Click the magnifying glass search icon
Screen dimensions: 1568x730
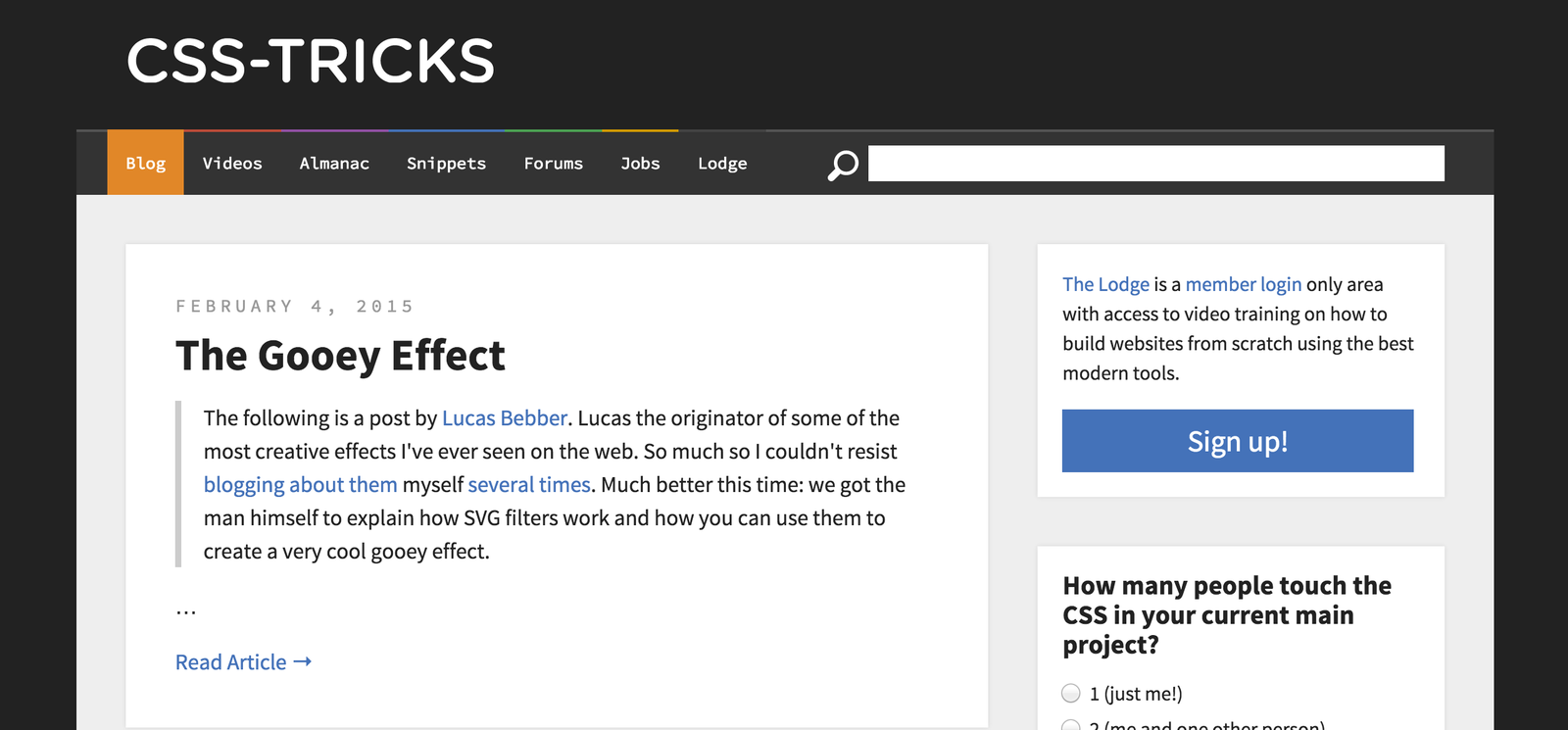click(843, 165)
